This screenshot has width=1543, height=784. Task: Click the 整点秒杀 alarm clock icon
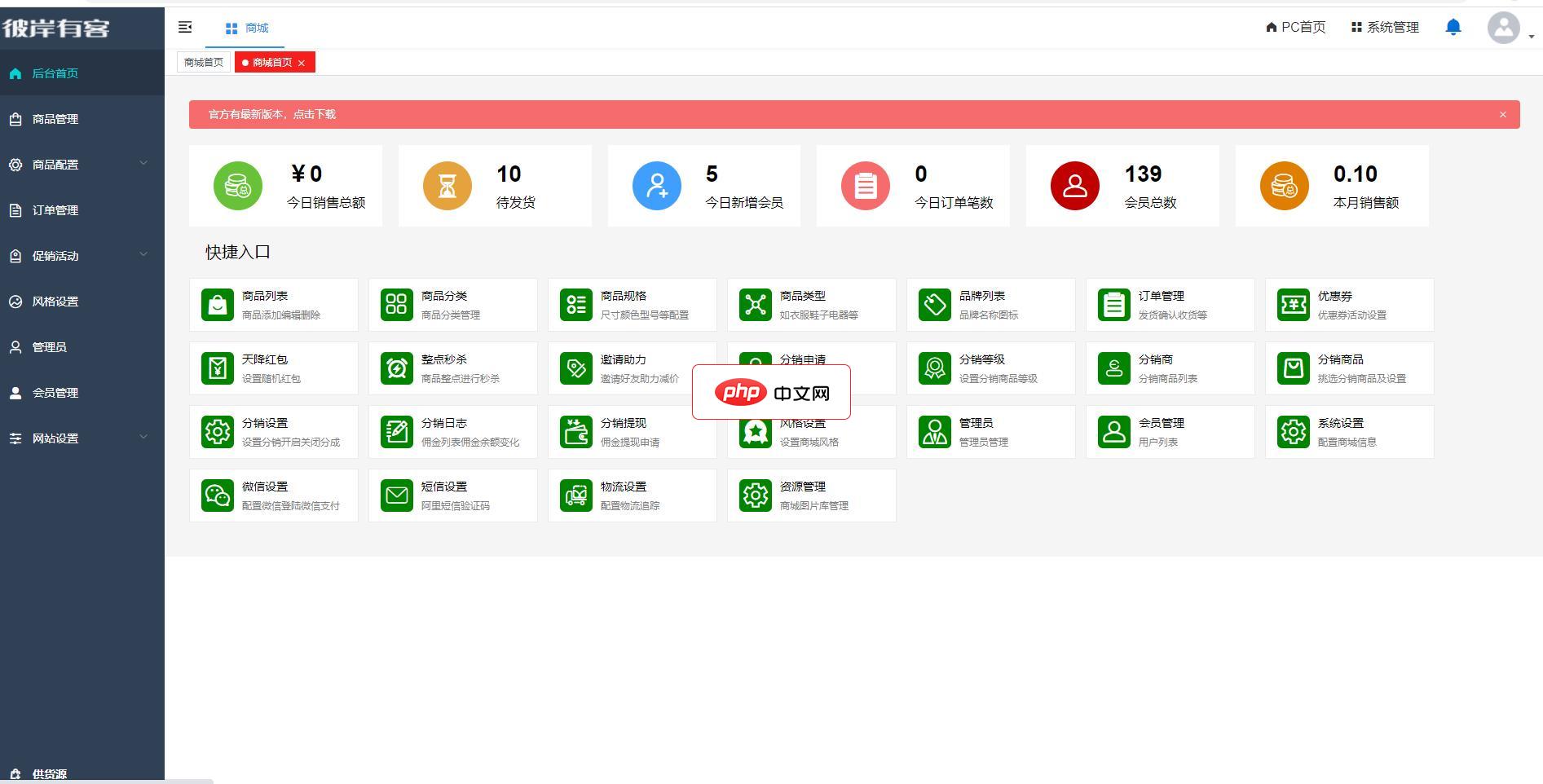click(x=397, y=368)
